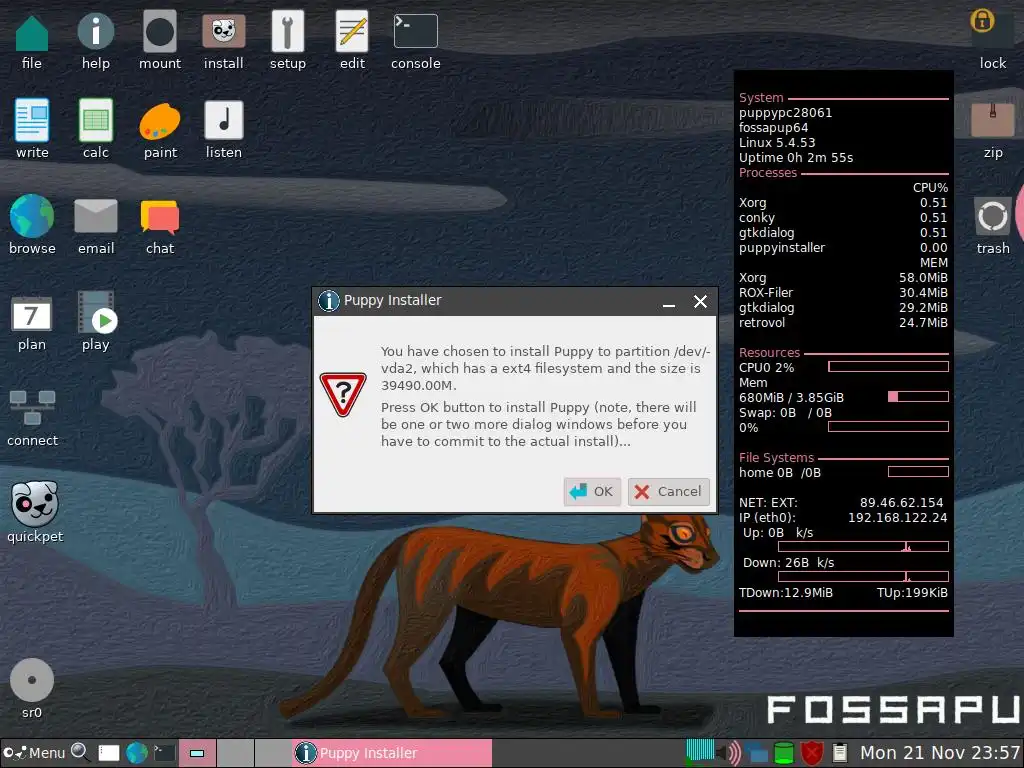This screenshot has width=1024, height=768.
Task: Open the file manager desktop icon
Action: [x=31, y=33]
